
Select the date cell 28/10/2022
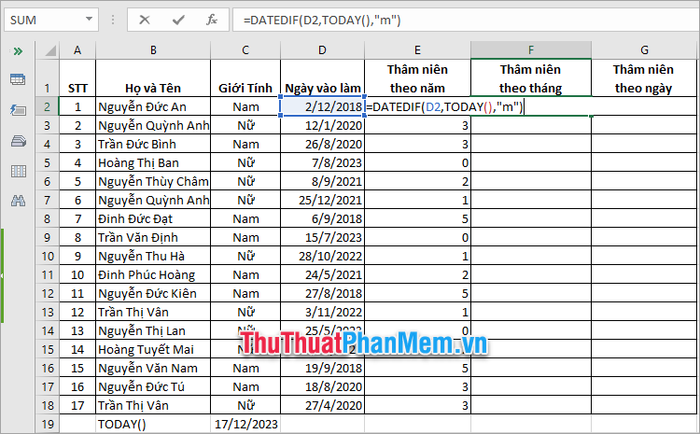pyautogui.click(x=322, y=256)
